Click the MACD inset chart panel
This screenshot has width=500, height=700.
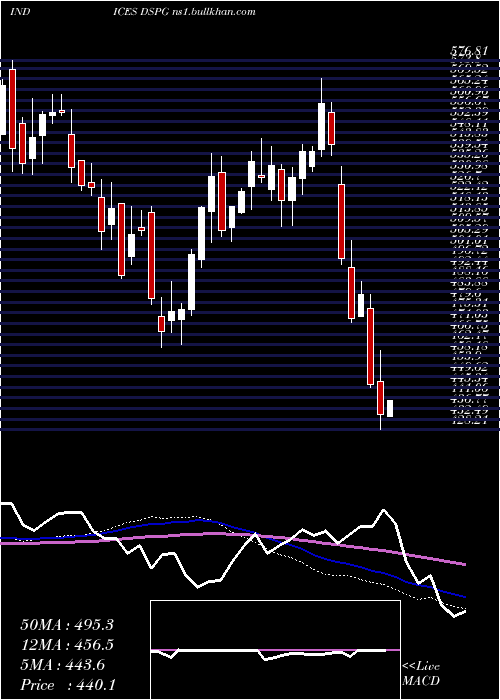(275, 650)
